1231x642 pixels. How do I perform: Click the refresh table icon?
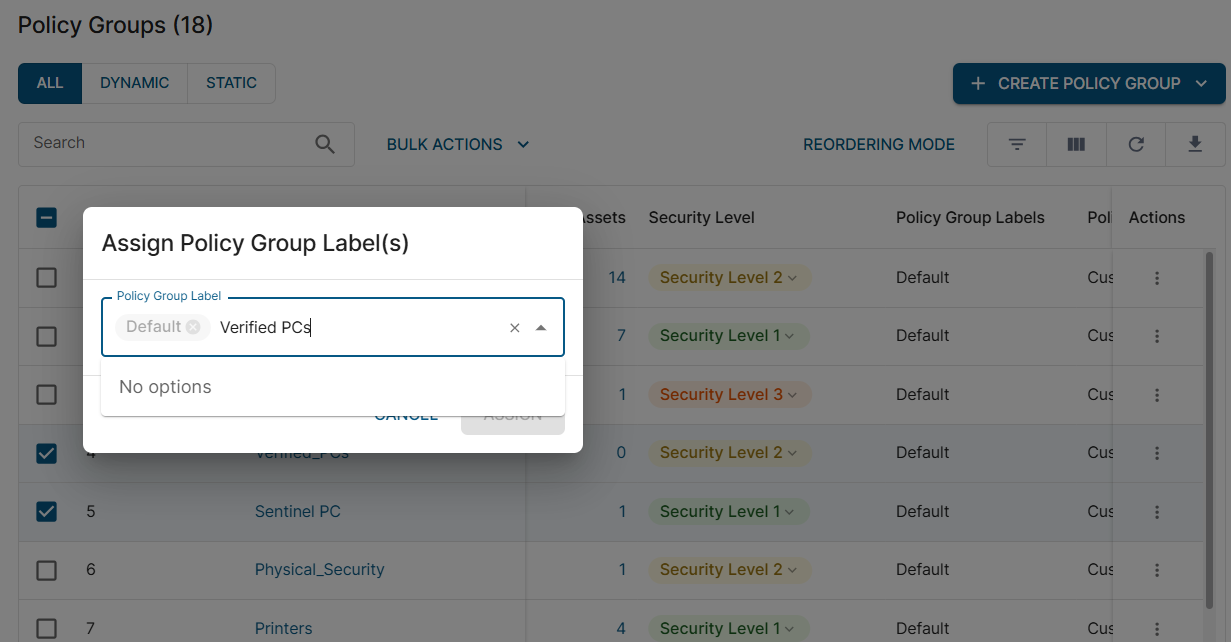1136,144
